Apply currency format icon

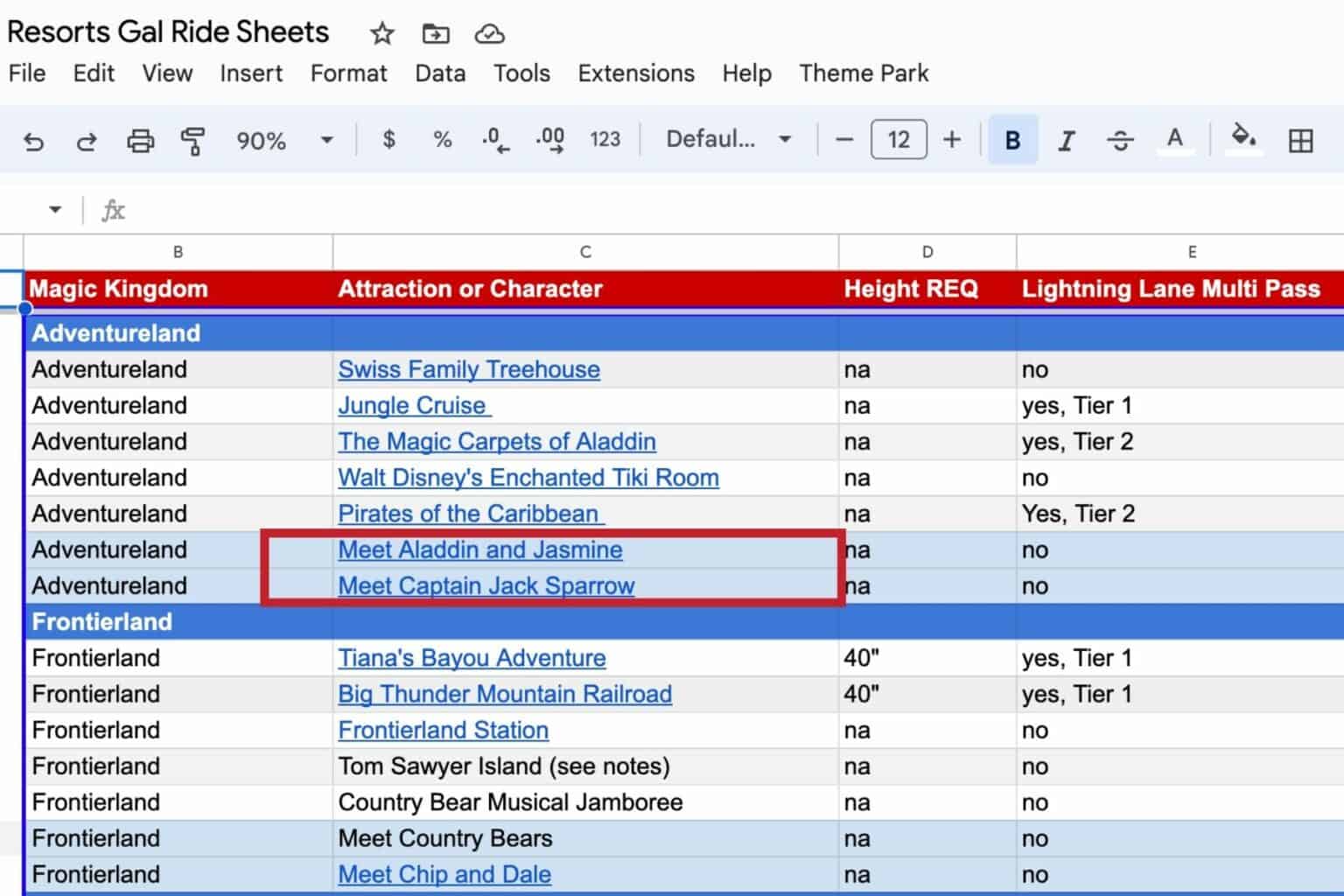point(388,140)
